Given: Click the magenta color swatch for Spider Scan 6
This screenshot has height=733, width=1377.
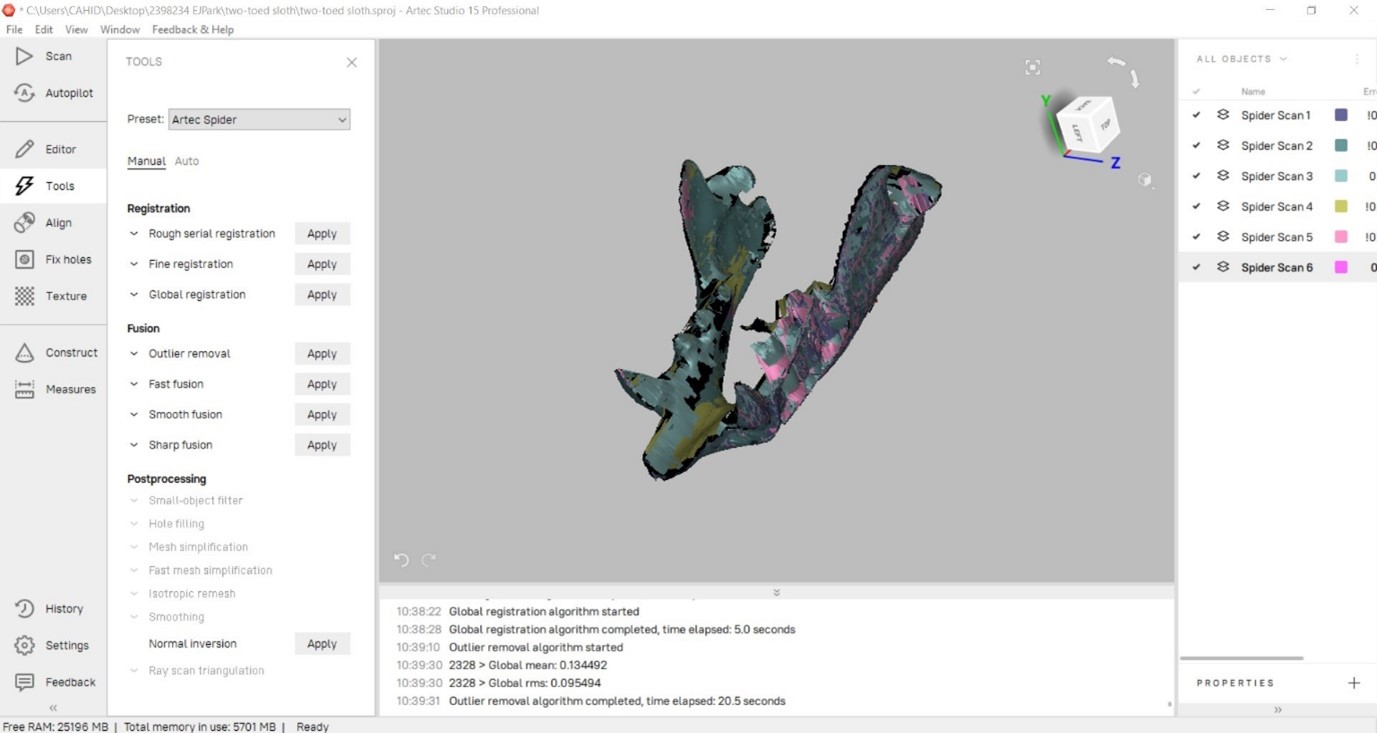Looking at the screenshot, I should [1341, 267].
